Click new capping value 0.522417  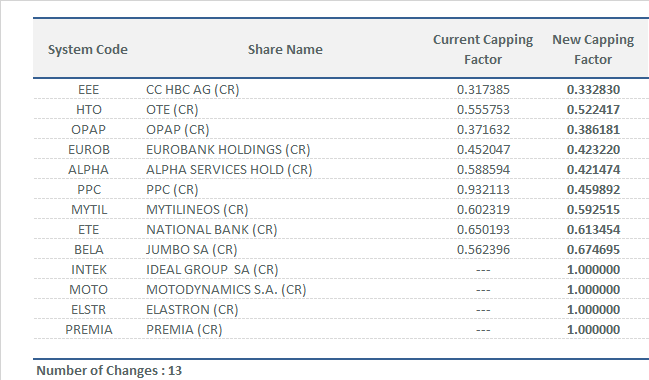coord(593,110)
